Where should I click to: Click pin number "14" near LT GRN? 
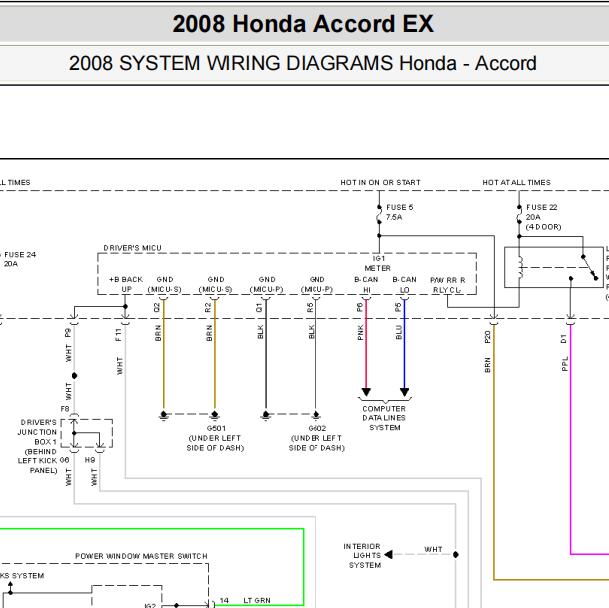pyautogui.click(x=224, y=600)
